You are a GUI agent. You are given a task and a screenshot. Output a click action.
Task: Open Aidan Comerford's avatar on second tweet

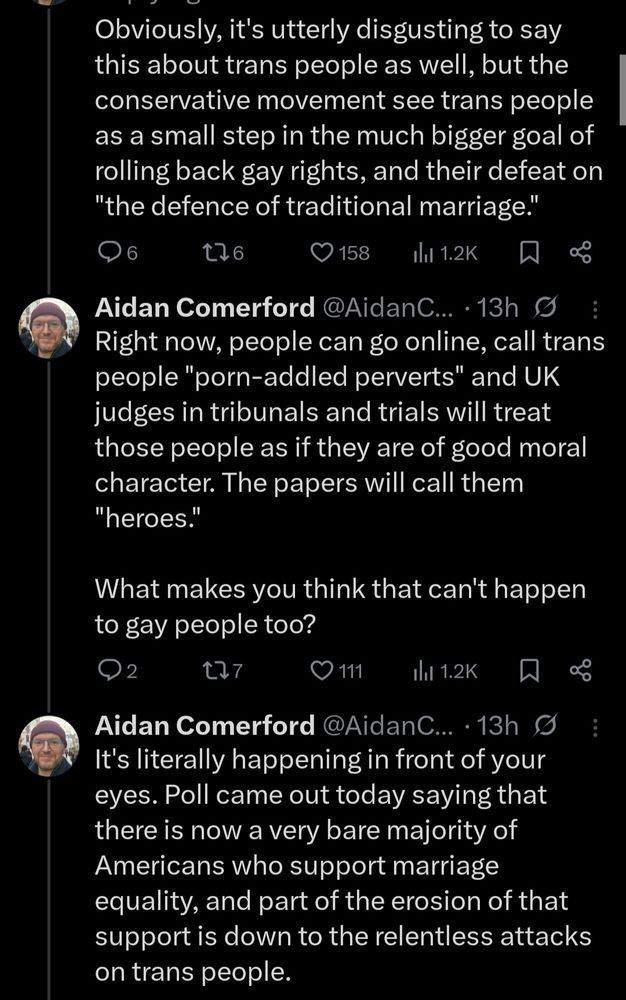coord(49,328)
